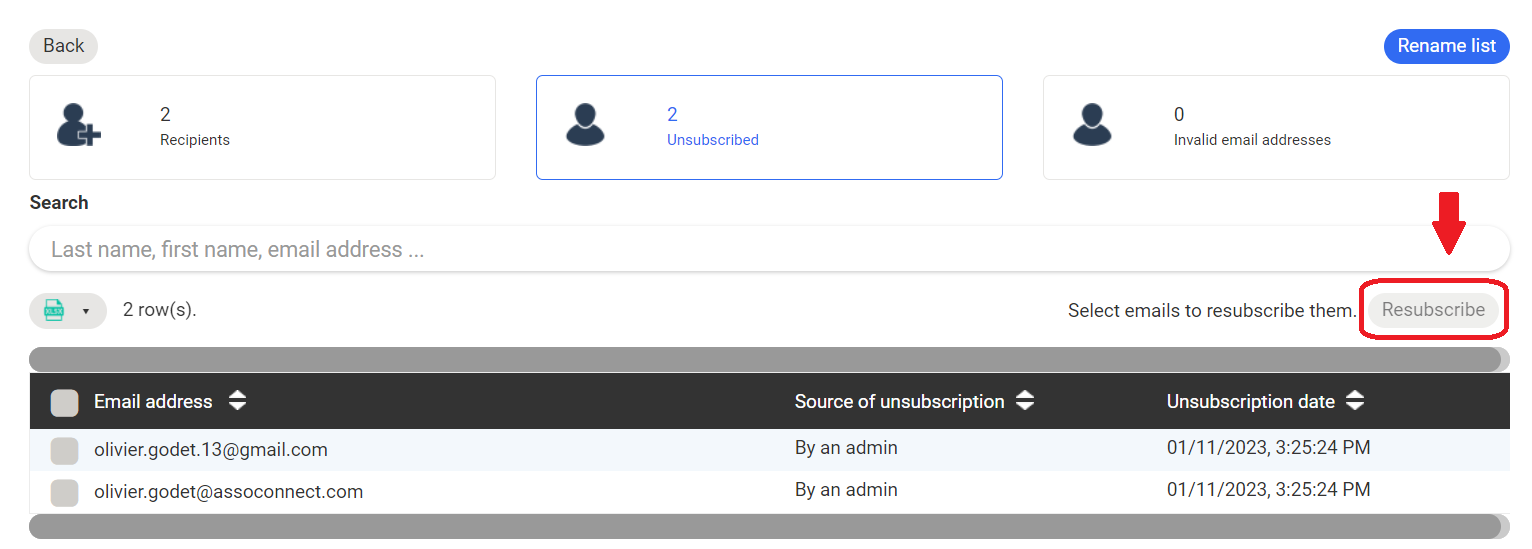1532x549 pixels.
Task: Sort by Unsubscription date arrows
Action: 1355,402
